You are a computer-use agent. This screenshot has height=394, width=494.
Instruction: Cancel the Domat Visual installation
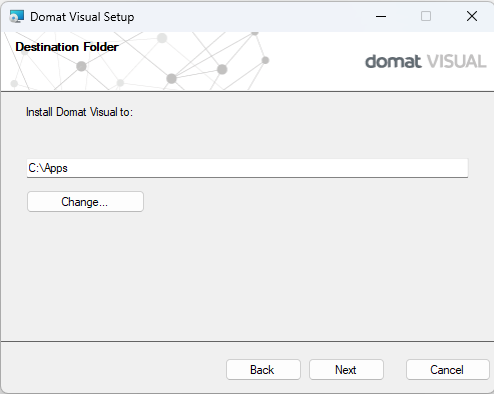pyautogui.click(x=448, y=370)
